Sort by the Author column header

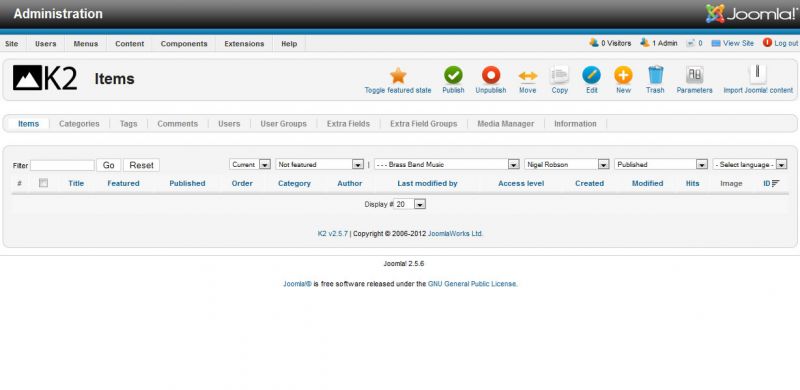(x=349, y=183)
